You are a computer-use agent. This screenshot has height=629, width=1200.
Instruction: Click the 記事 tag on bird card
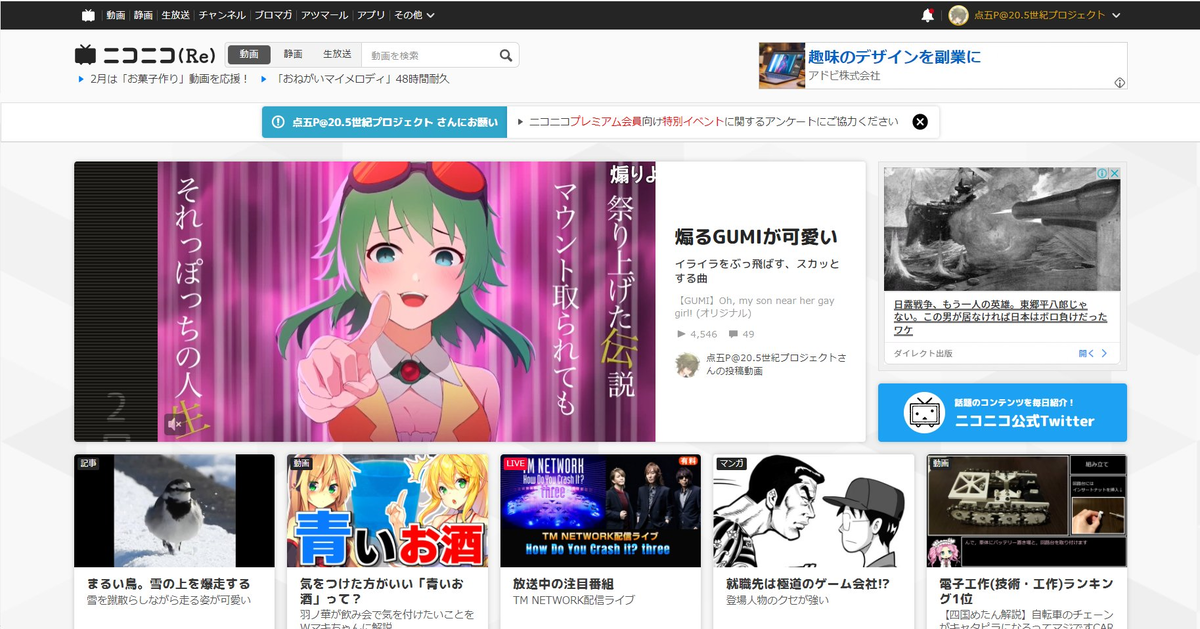[89, 463]
